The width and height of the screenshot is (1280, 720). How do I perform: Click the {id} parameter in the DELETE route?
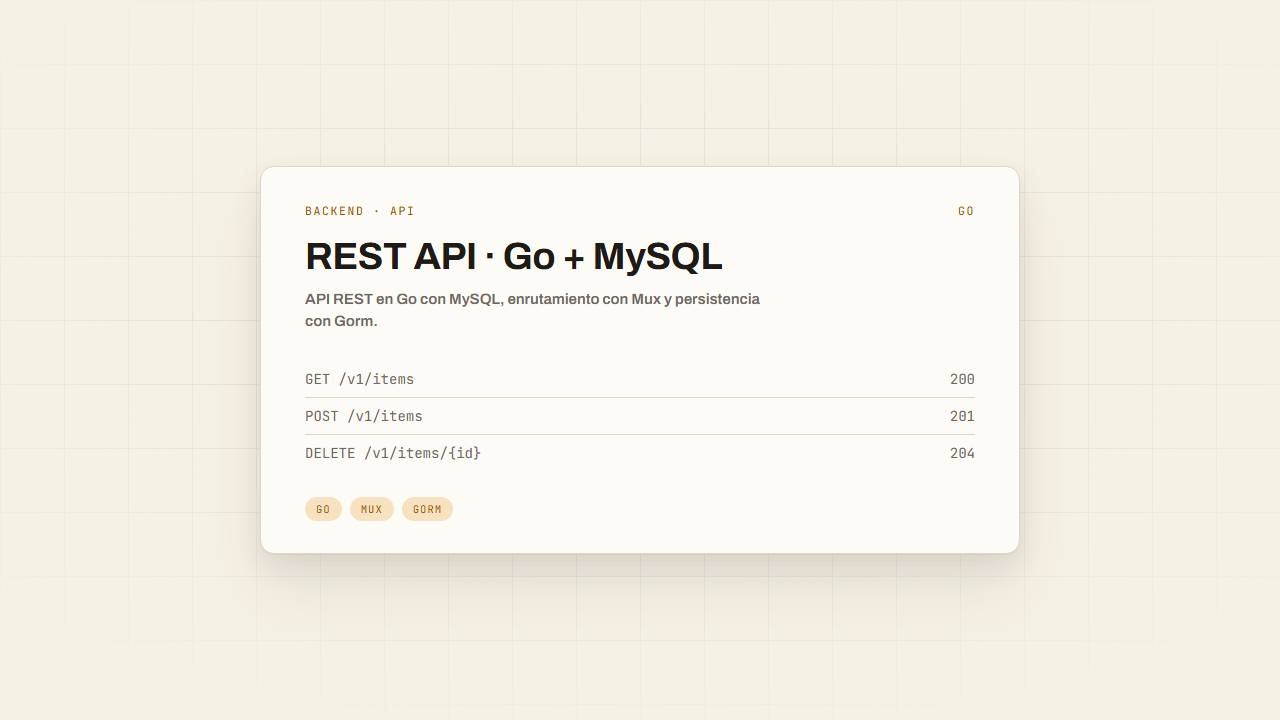point(464,453)
